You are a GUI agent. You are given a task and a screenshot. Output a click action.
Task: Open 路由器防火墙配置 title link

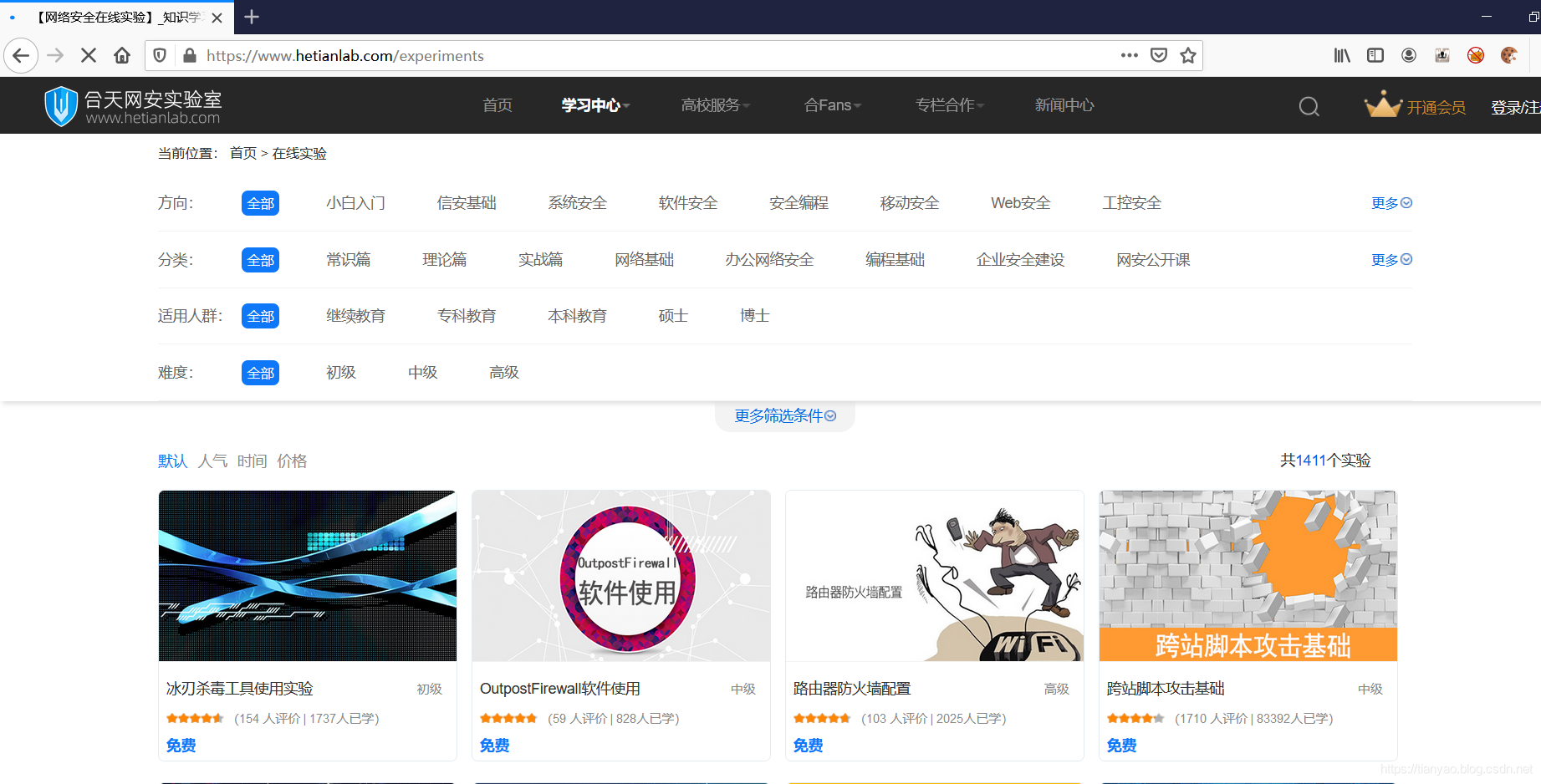click(851, 689)
